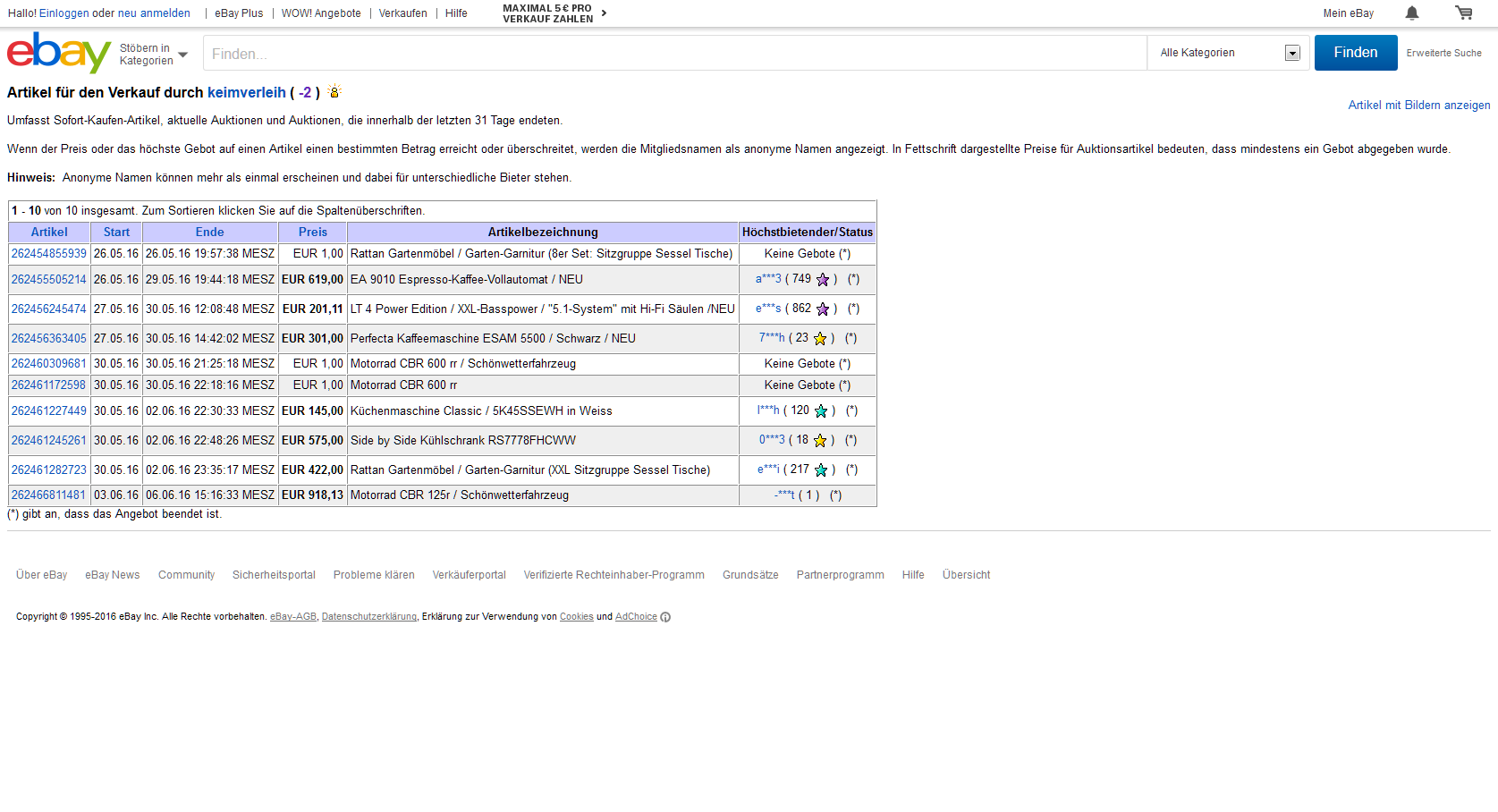Open item number 262456245474
Viewport: 1498px width, 812px height.
(49, 309)
